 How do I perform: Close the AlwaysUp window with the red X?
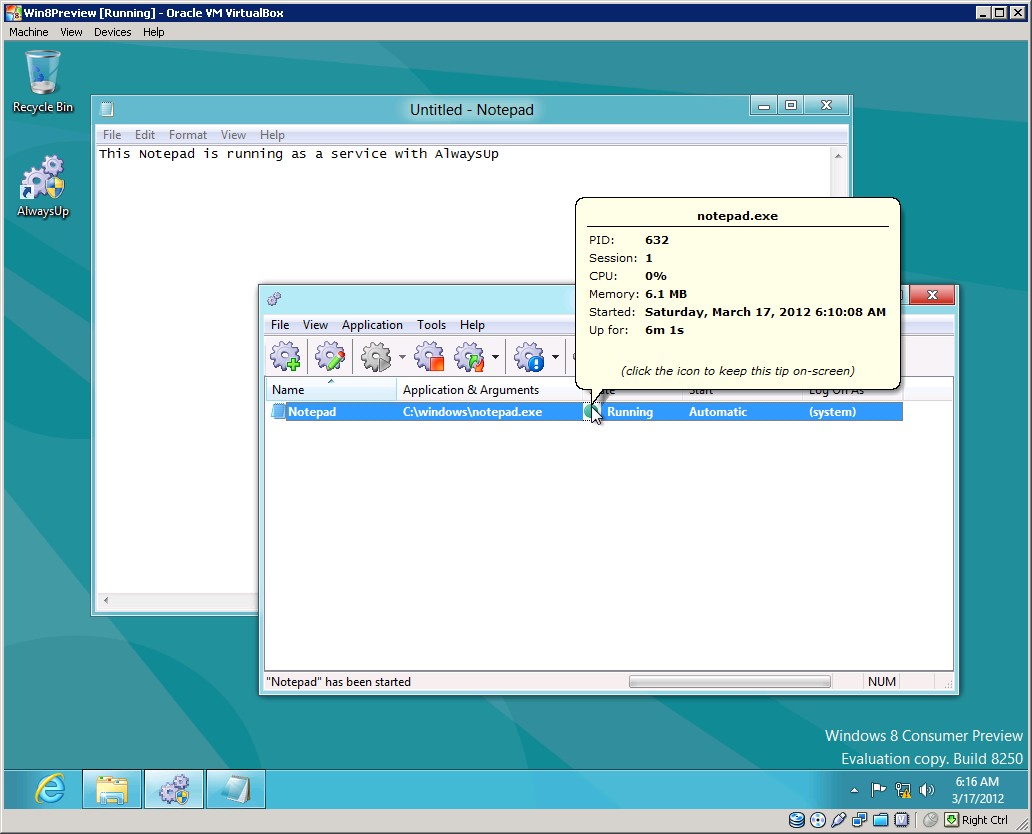click(932, 294)
